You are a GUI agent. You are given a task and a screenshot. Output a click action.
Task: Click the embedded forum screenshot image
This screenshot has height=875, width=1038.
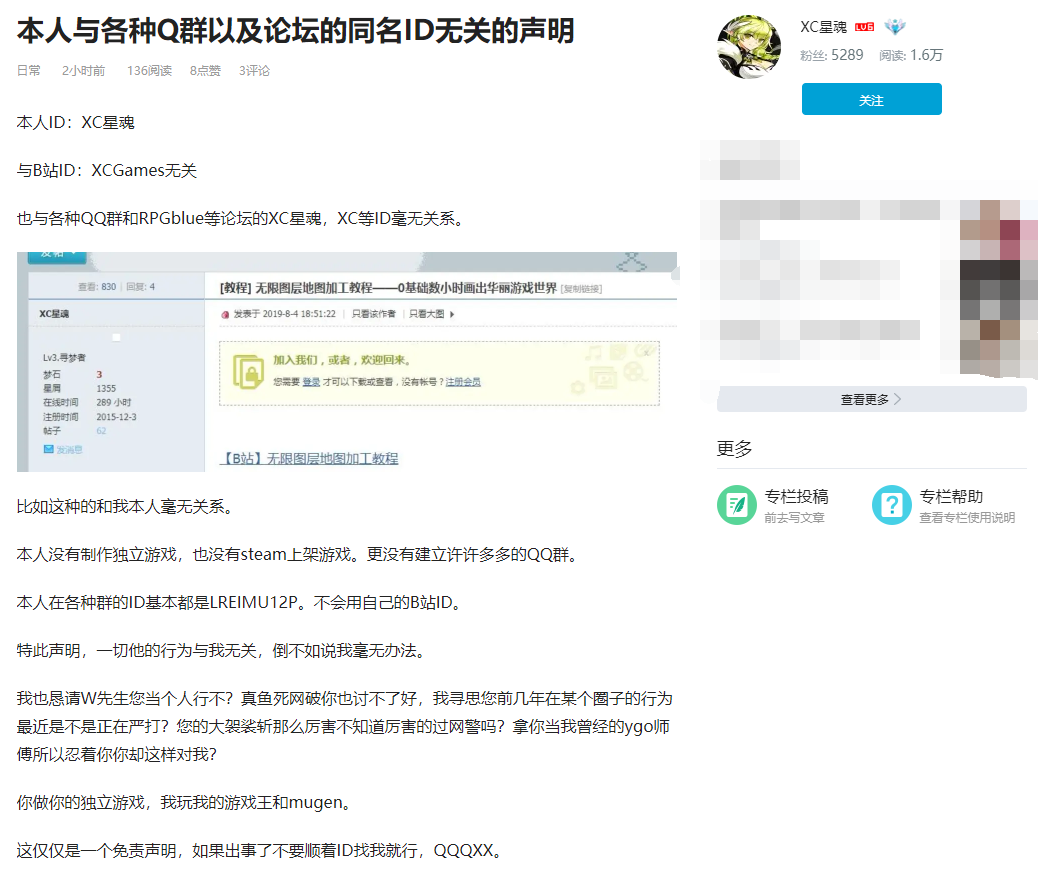tap(348, 362)
